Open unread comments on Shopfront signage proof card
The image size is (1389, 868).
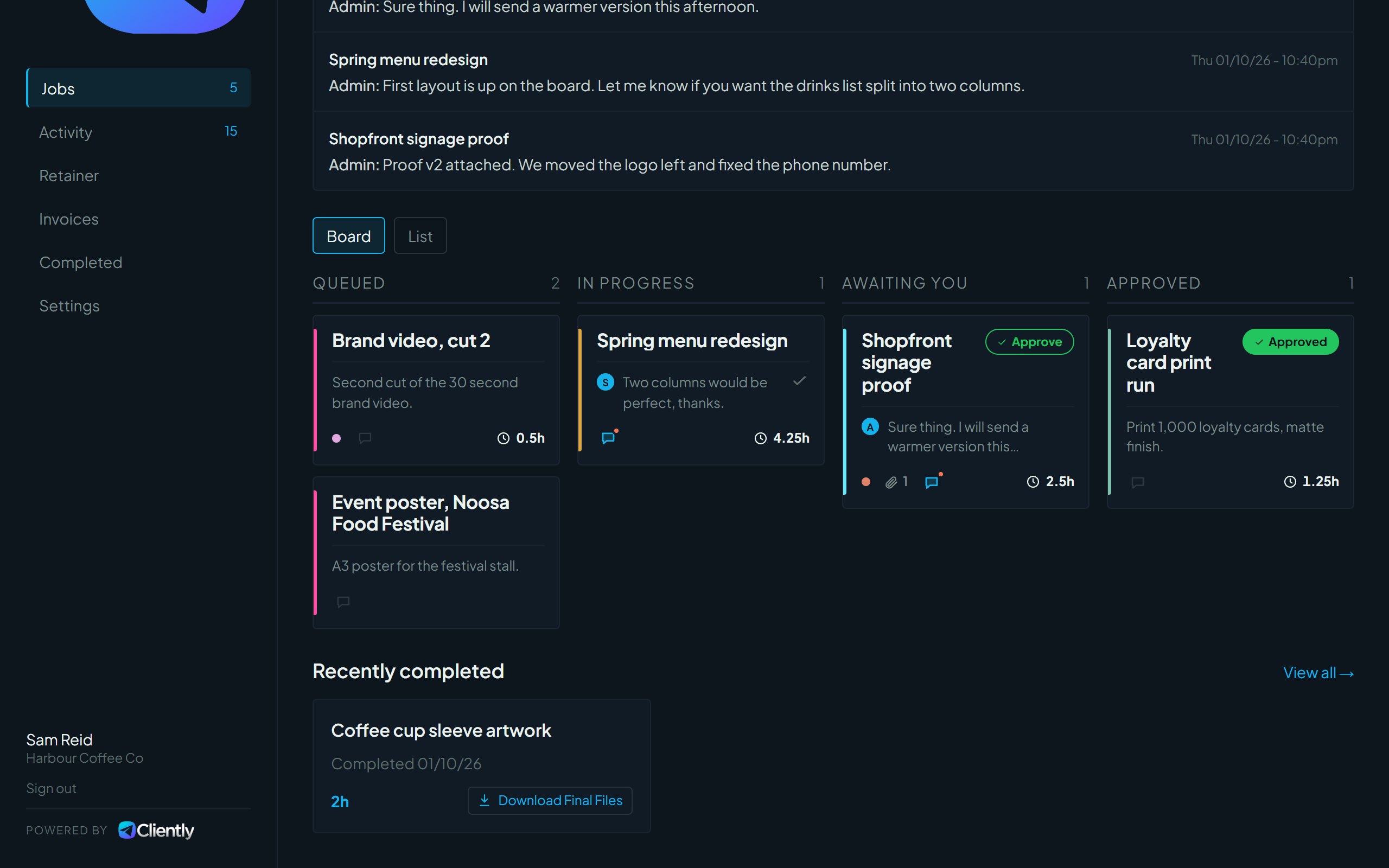(932, 482)
